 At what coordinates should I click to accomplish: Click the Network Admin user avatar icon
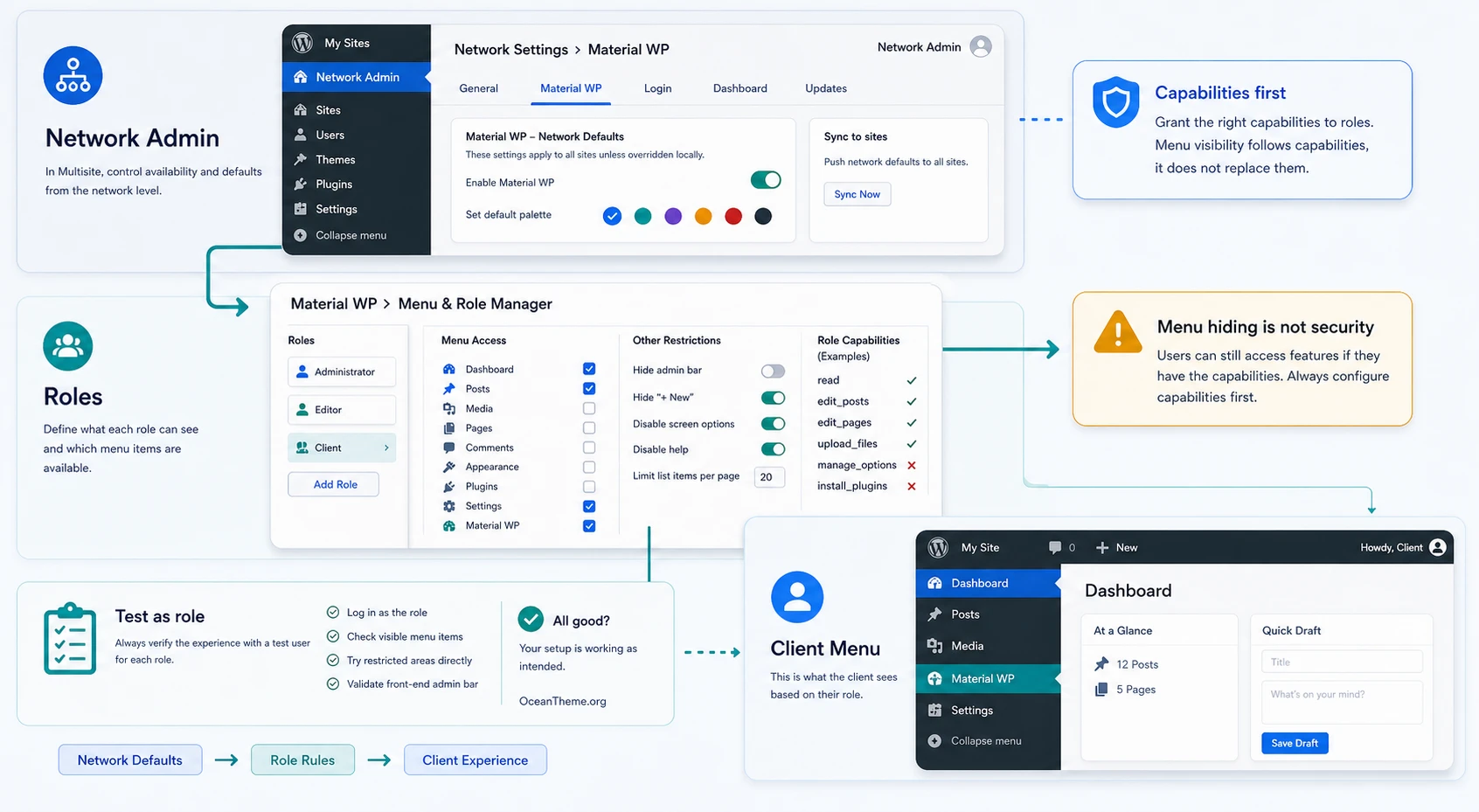tap(981, 46)
